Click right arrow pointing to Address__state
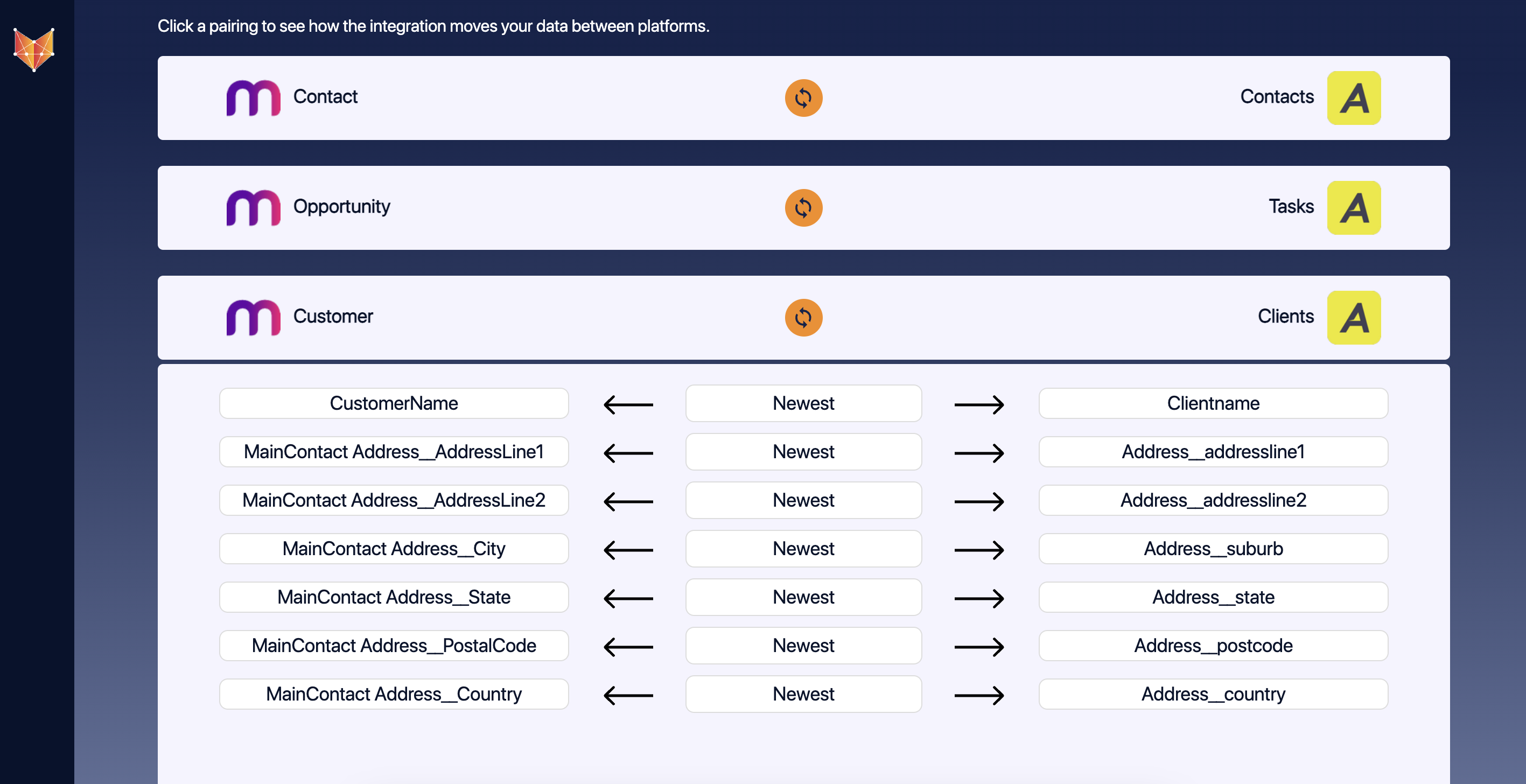 coord(978,599)
